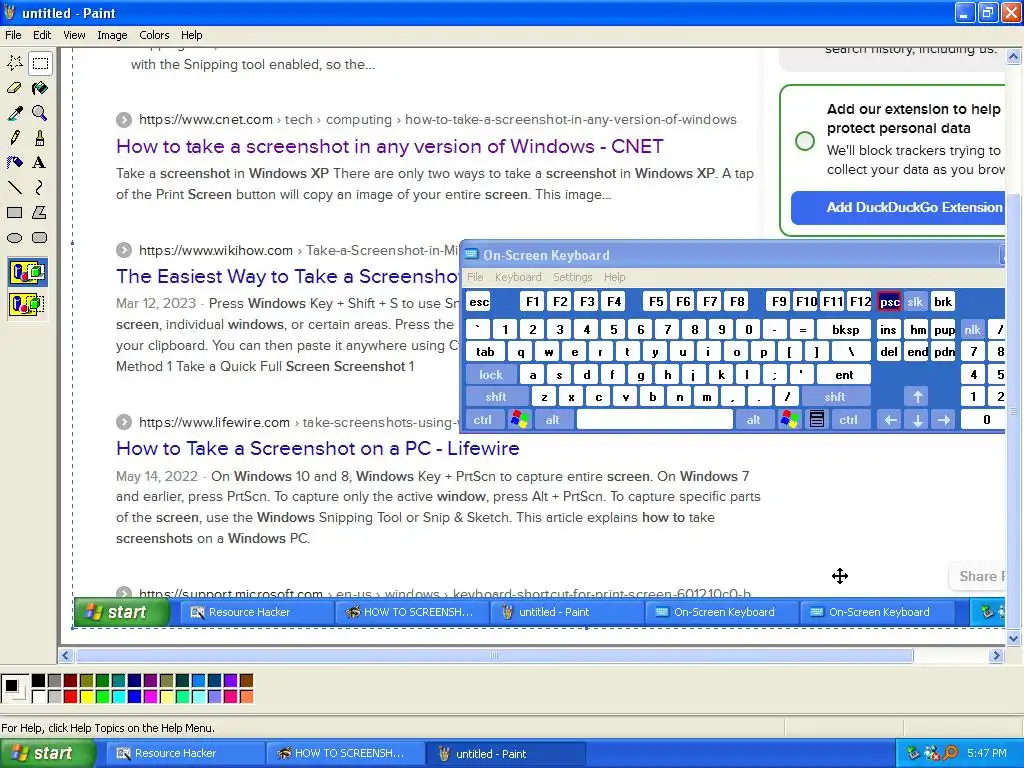Click the 5:47 PM system clock
The image size is (1024, 768).
987,753
